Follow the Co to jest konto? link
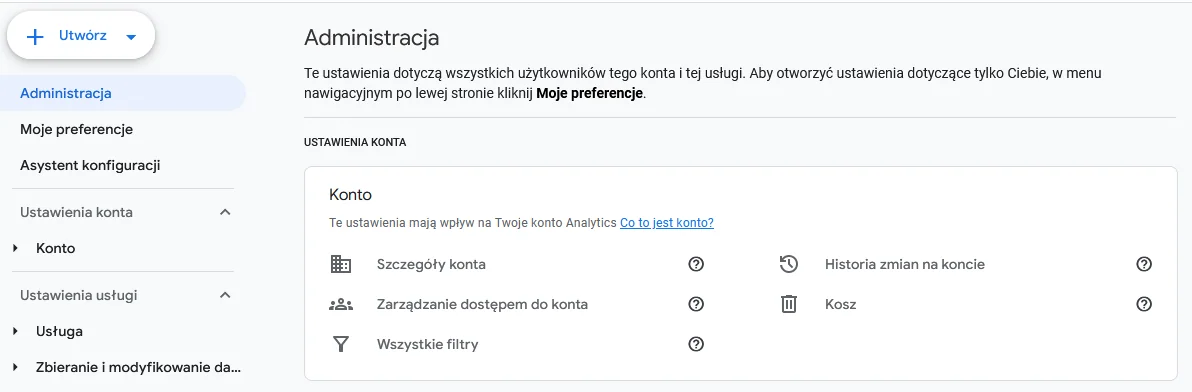This screenshot has width=1192, height=392. [x=667, y=223]
